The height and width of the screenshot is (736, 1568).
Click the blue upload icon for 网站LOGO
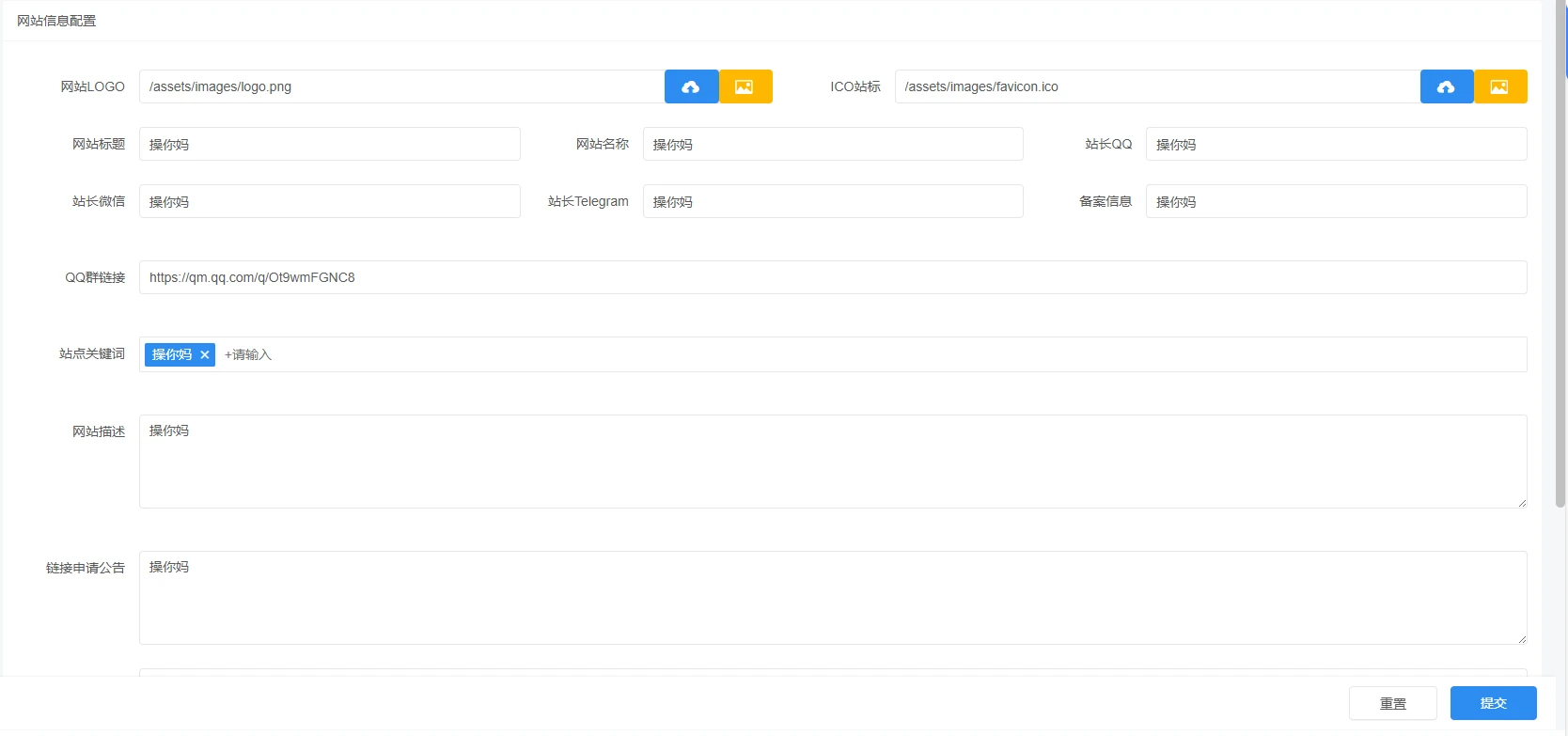click(691, 86)
